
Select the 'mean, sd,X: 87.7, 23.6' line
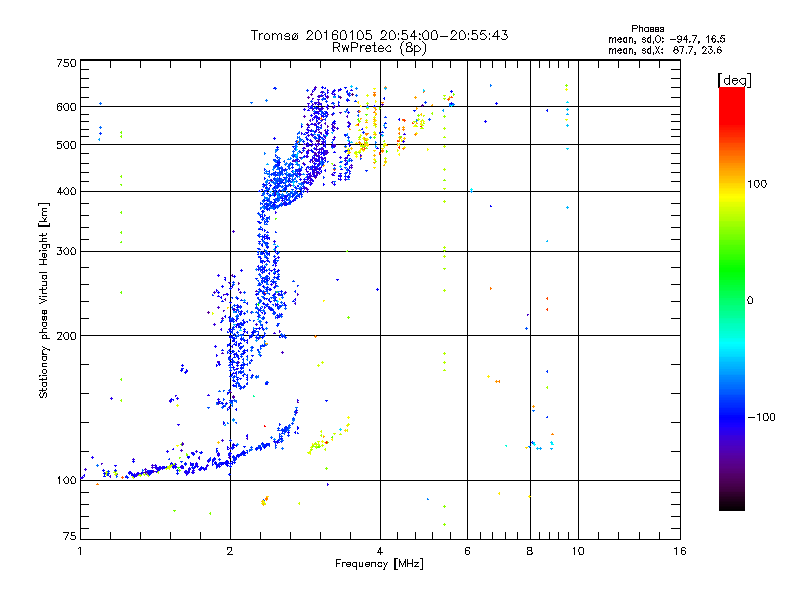(665, 51)
